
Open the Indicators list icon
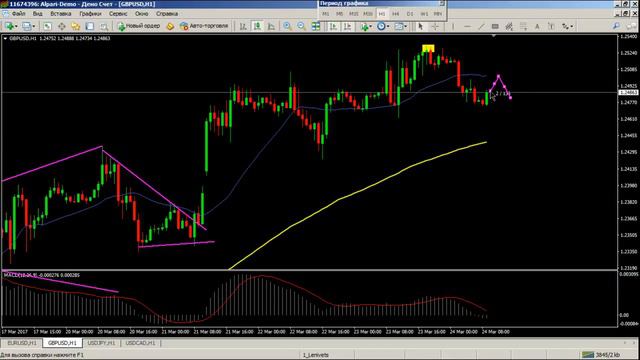coord(364,26)
